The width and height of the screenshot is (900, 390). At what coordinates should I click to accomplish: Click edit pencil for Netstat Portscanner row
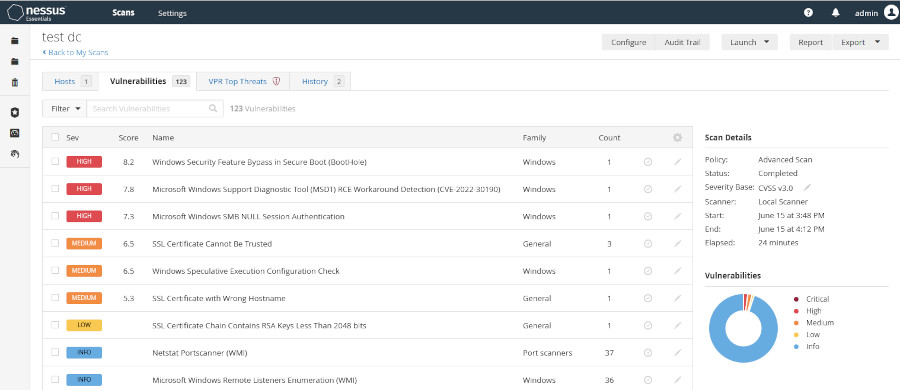point(678,353)
